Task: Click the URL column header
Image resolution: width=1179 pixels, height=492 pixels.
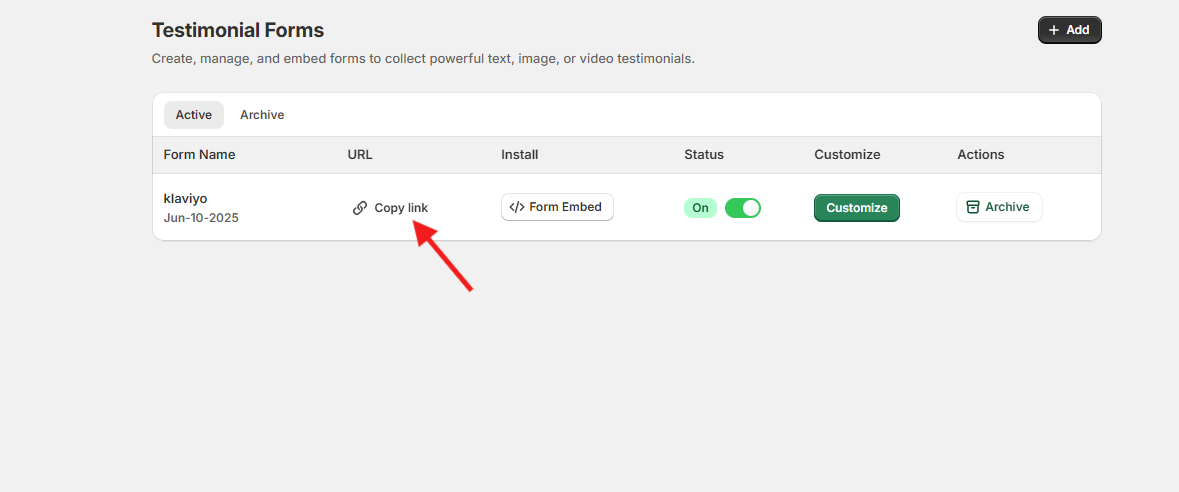Action: [360, 155]
